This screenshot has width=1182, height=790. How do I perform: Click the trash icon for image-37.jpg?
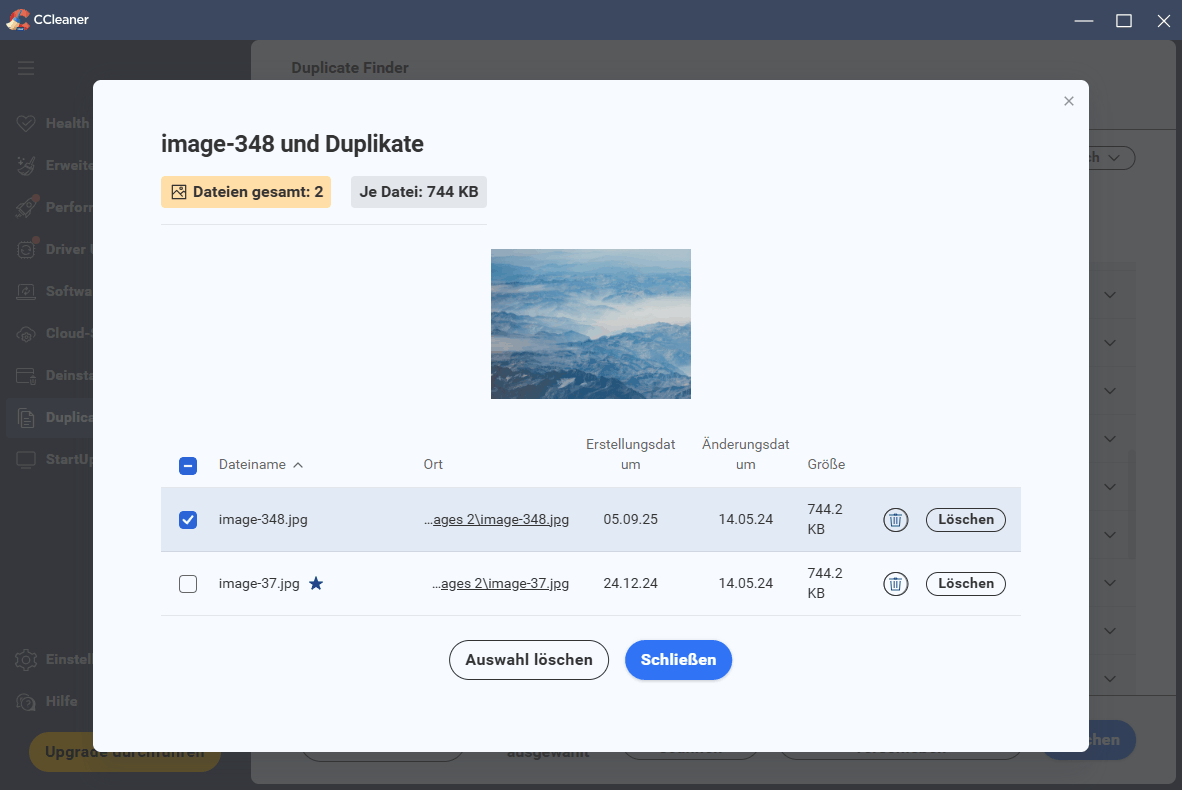(895, 583)
